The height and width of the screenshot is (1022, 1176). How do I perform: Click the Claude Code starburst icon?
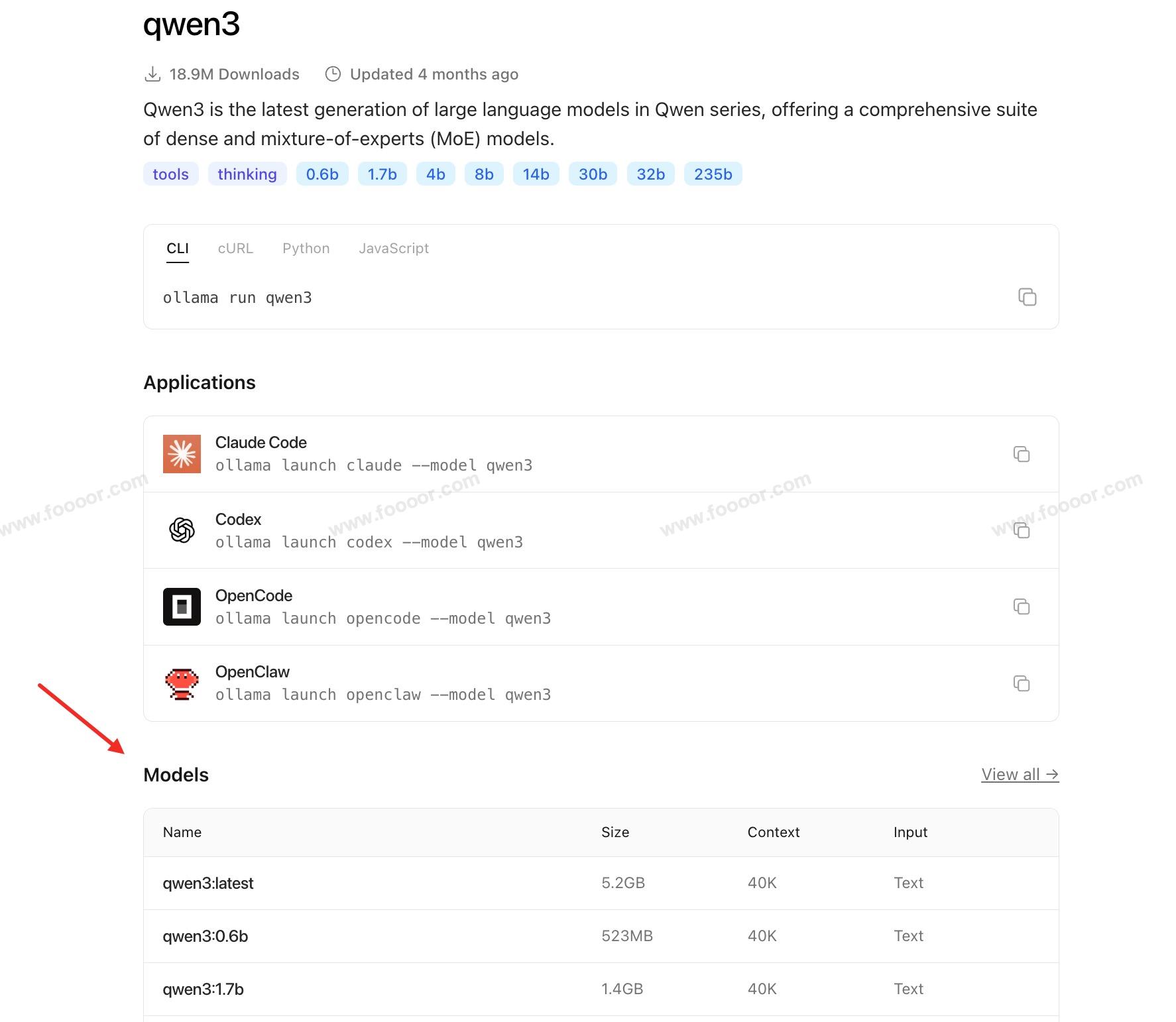[182, 454]
